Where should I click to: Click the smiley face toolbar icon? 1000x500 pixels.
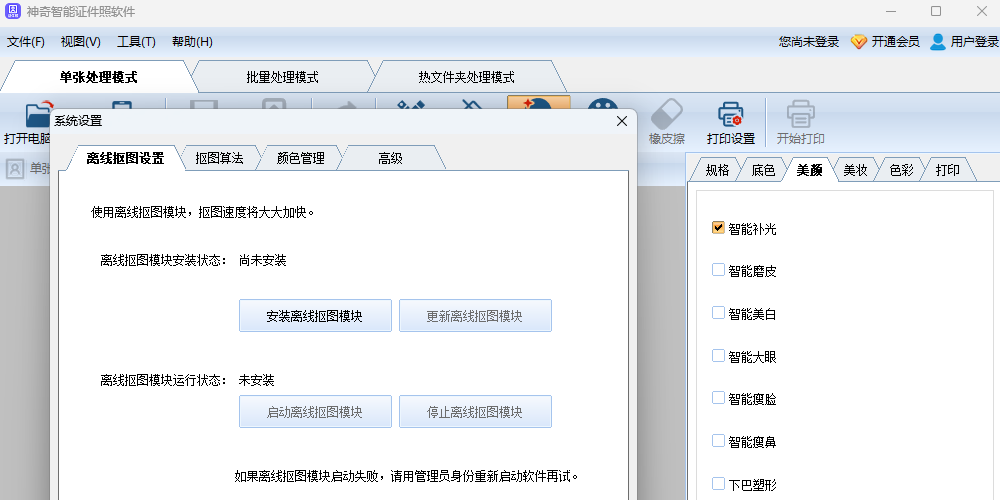pyautogui.click(x=602, y=112)
